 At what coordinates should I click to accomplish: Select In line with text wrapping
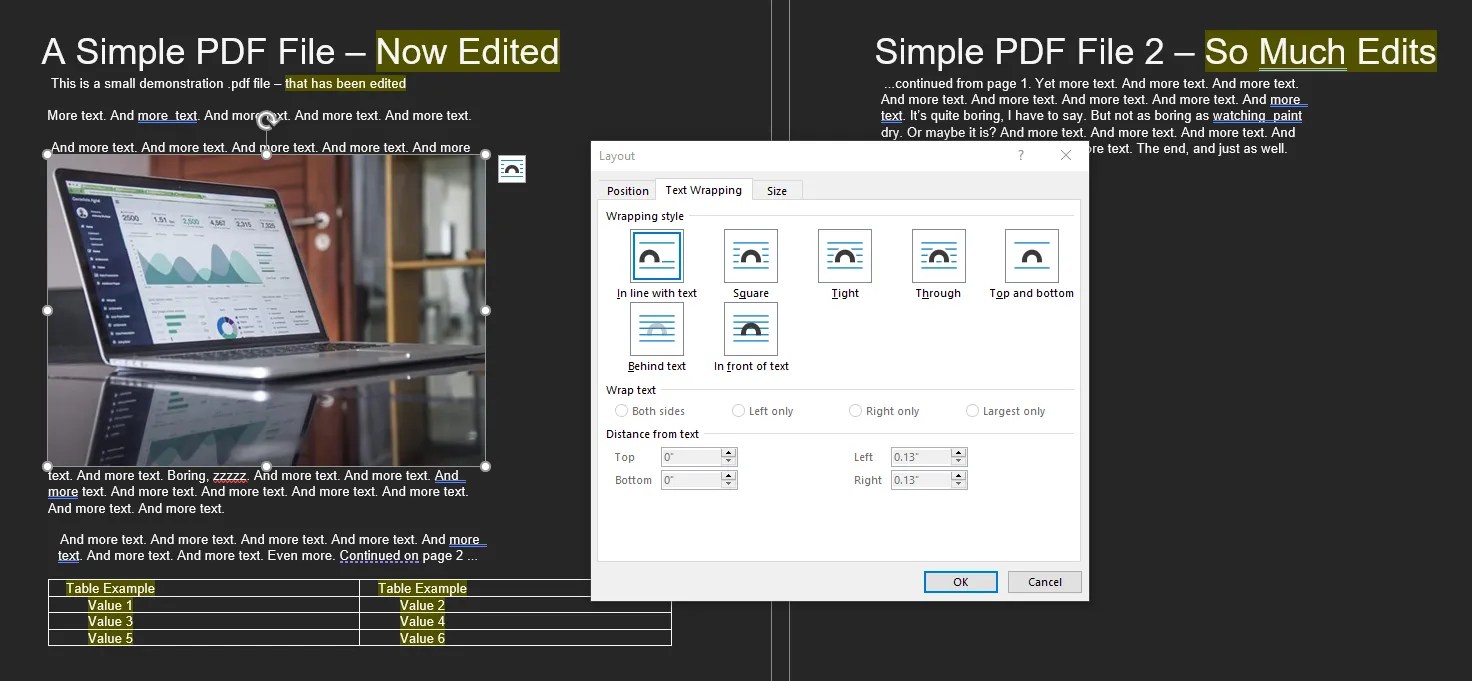click(656, 256)
